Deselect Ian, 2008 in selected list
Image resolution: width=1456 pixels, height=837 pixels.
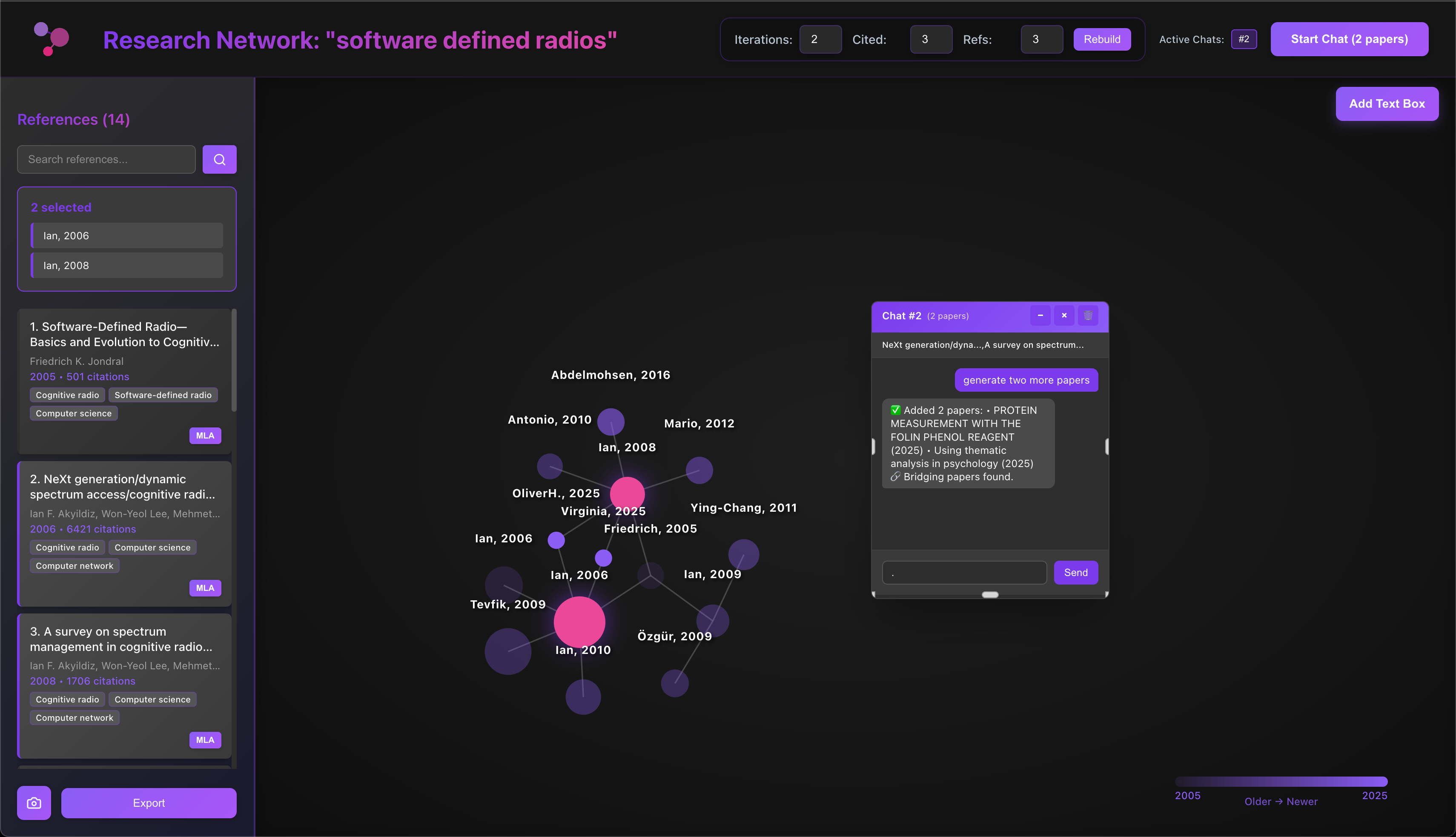coord(127,266)
